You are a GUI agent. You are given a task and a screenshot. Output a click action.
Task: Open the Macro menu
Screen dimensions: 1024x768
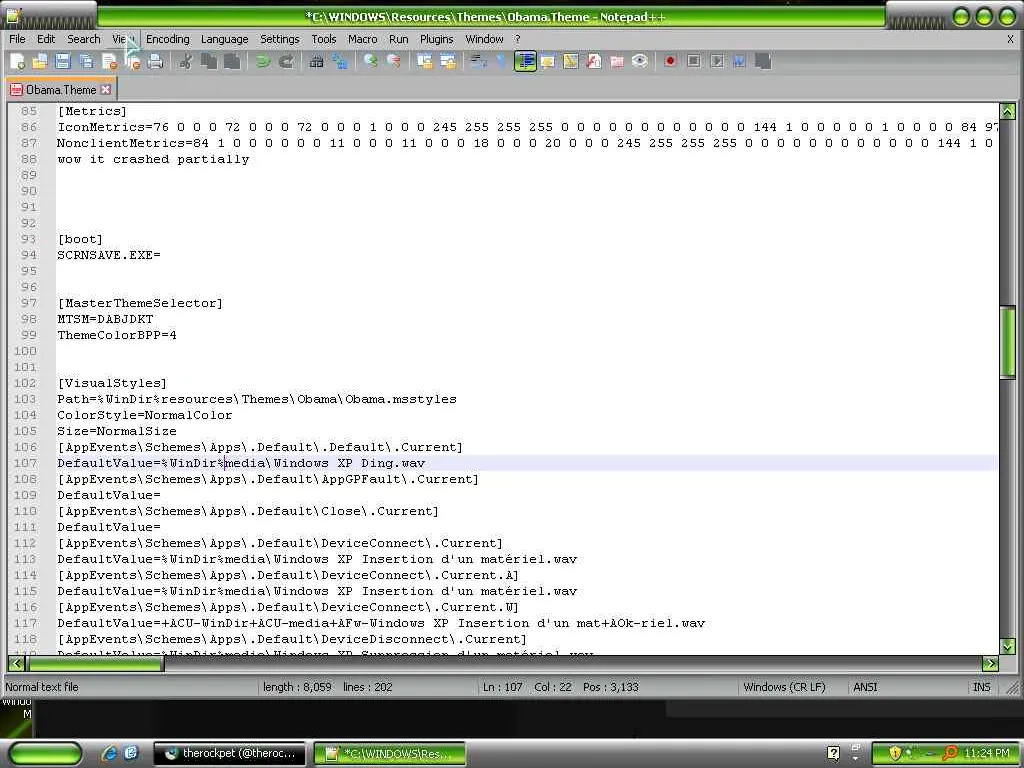(362, 39)
